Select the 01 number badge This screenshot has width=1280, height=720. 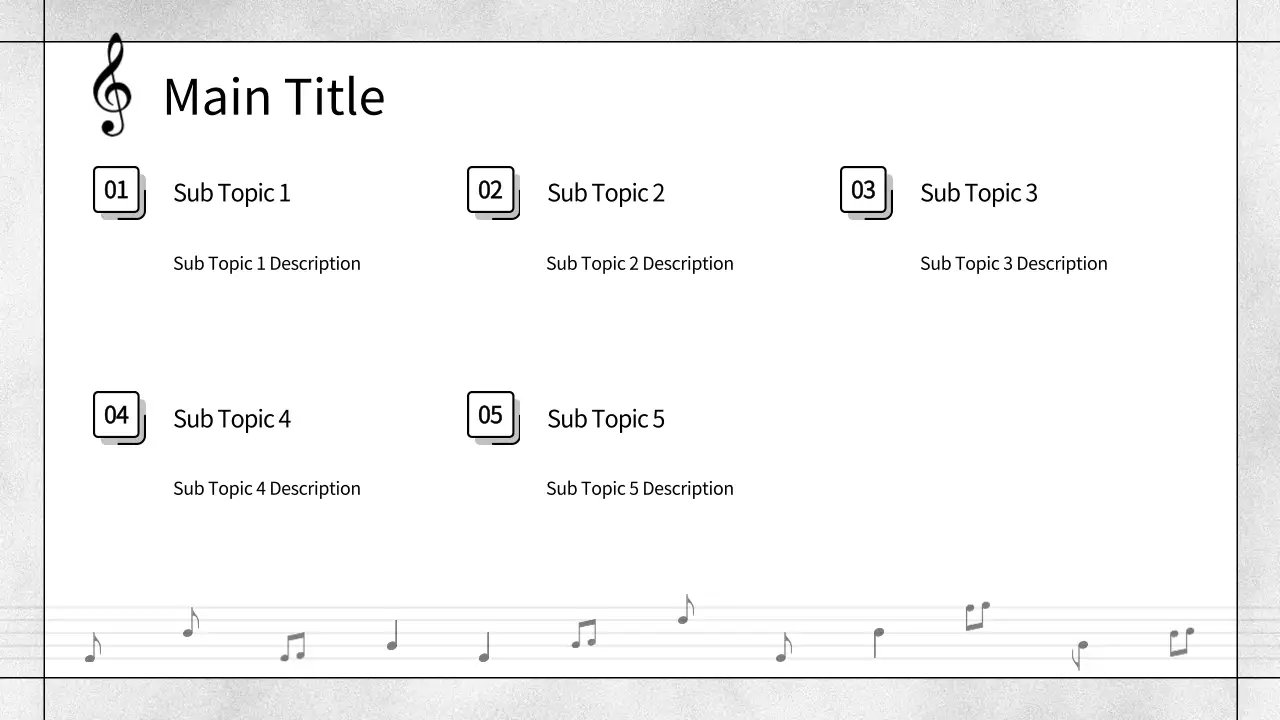click(x=117, y=190)
